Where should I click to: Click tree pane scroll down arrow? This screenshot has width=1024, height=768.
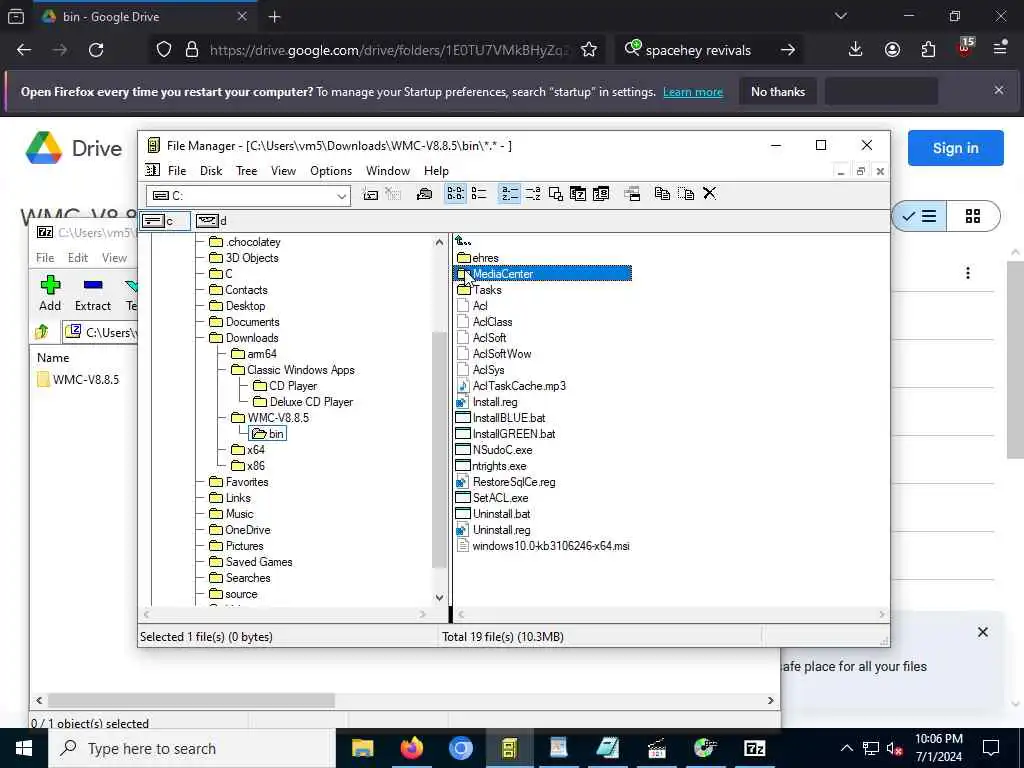440,598
